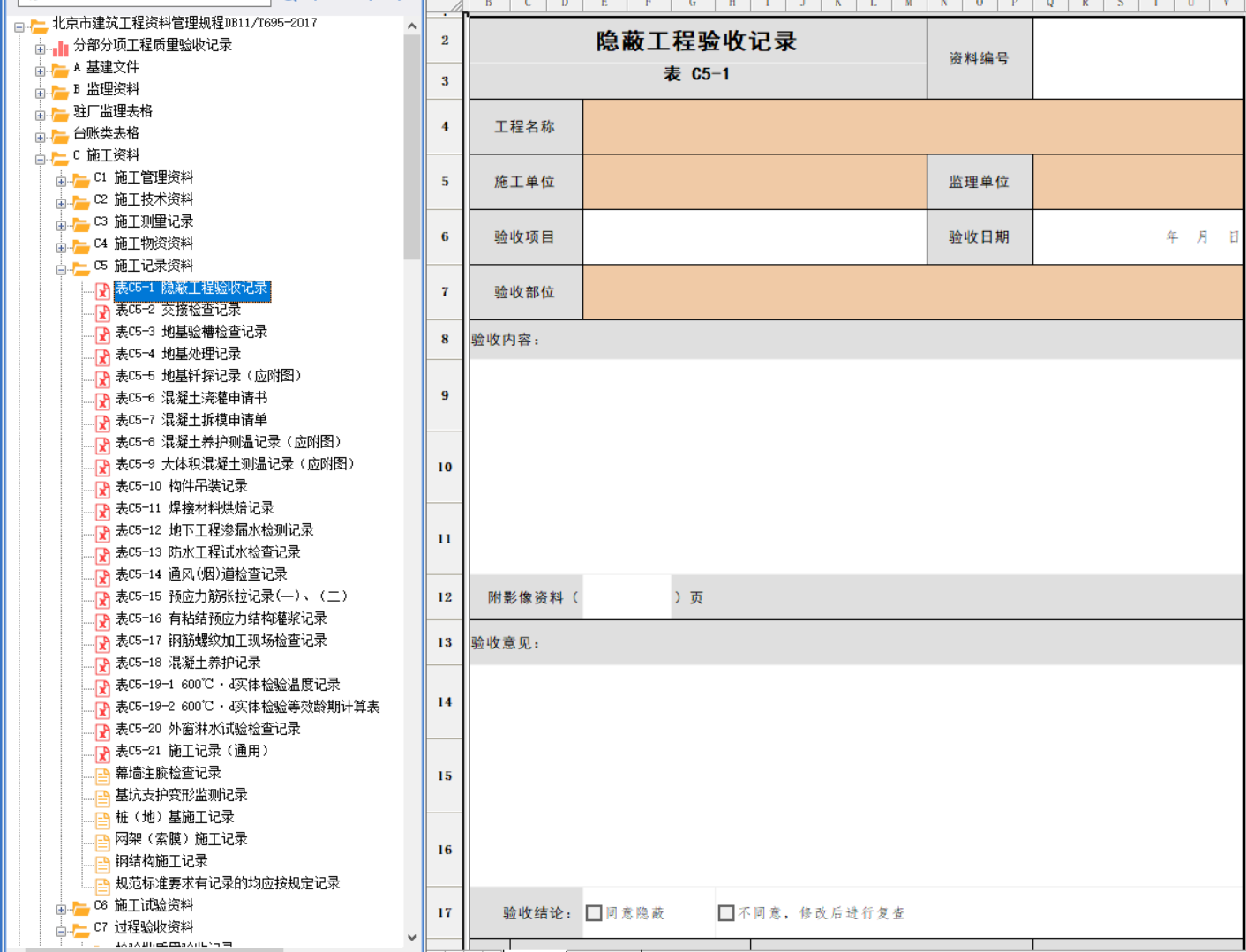Open 表C5-9 大体积混凝土测温记录
The width and height of the screenshot is (1246, 952).
[x=236, y=464]
